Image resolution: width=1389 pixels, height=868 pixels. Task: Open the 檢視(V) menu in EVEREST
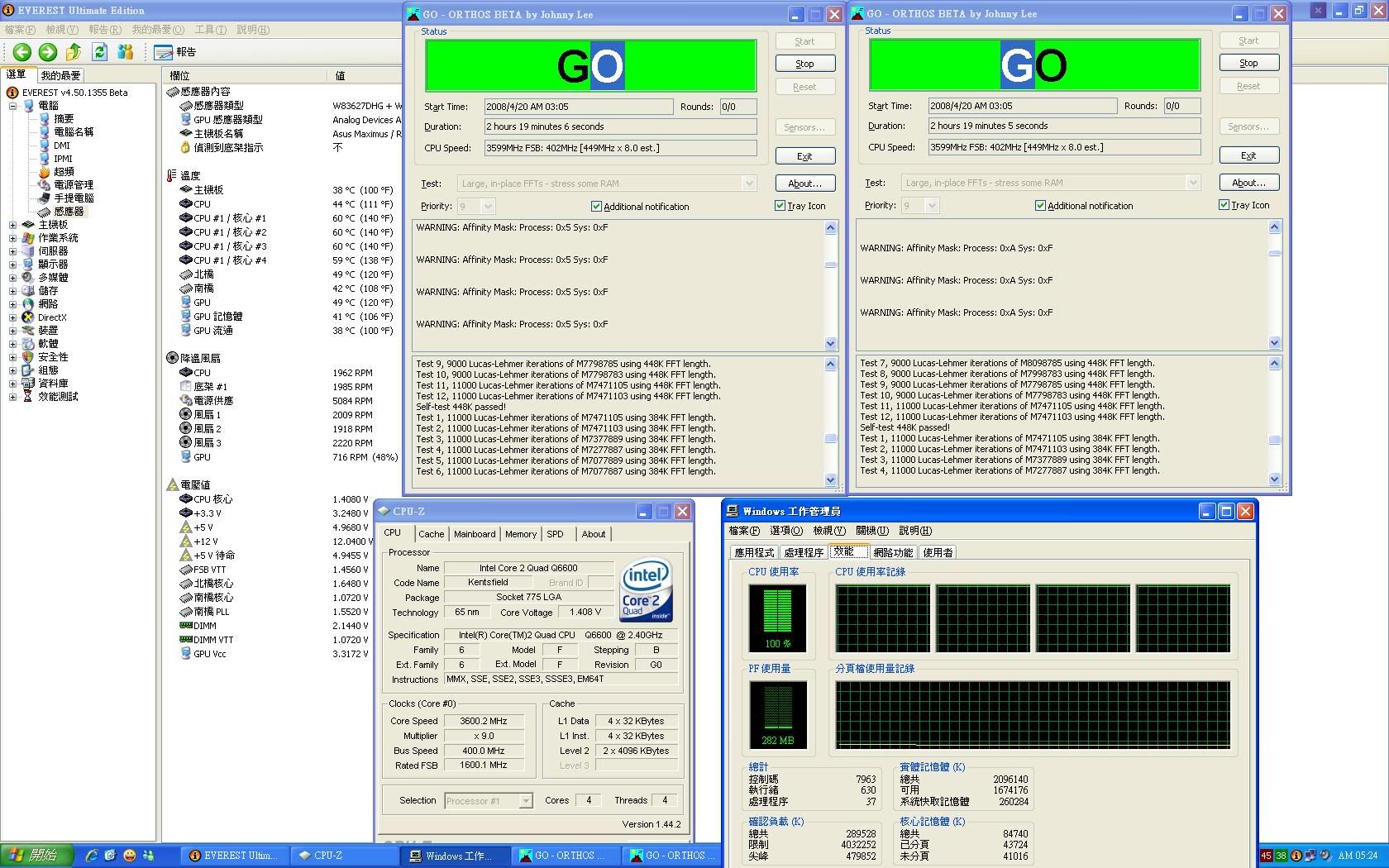[62, 30]
